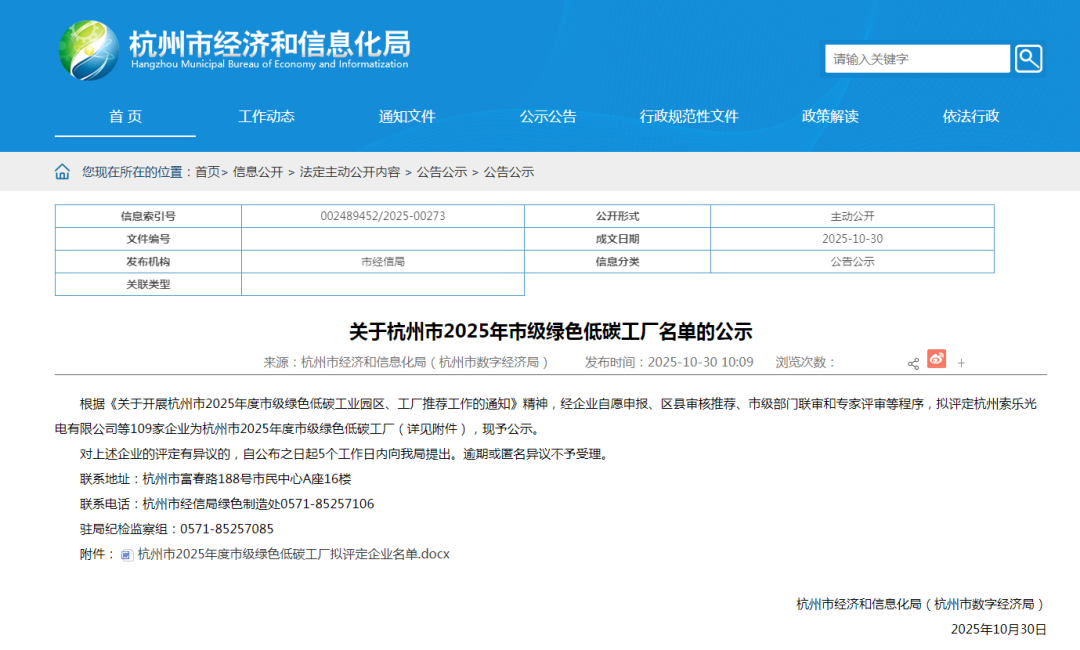Download the 拟评定企业名单.docx attachment
Viewport: 1080px width, 650px height.
click(x=294, y=554)
